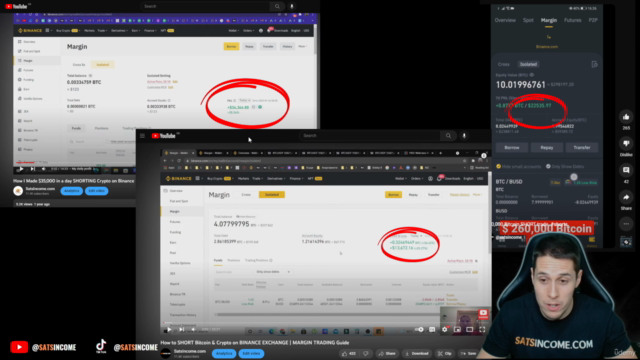Image resolution: width=640 pixels, height=360 pixels.
Task: Switch to the Futures tab in the mobile app
Action: (x=573, y=20)
